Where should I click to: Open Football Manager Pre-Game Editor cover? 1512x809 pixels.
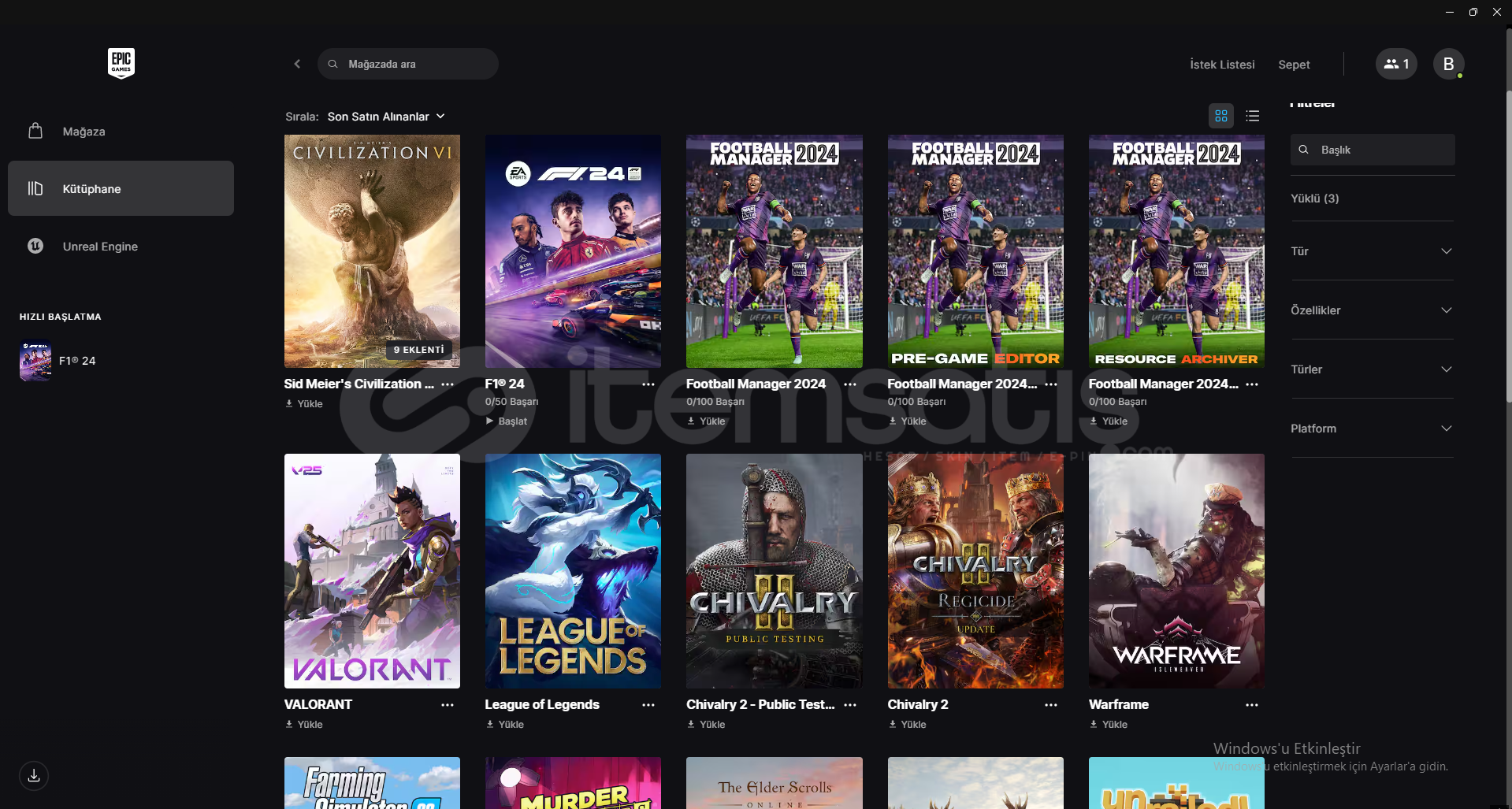pyautogui.click(x=975, y=251)
